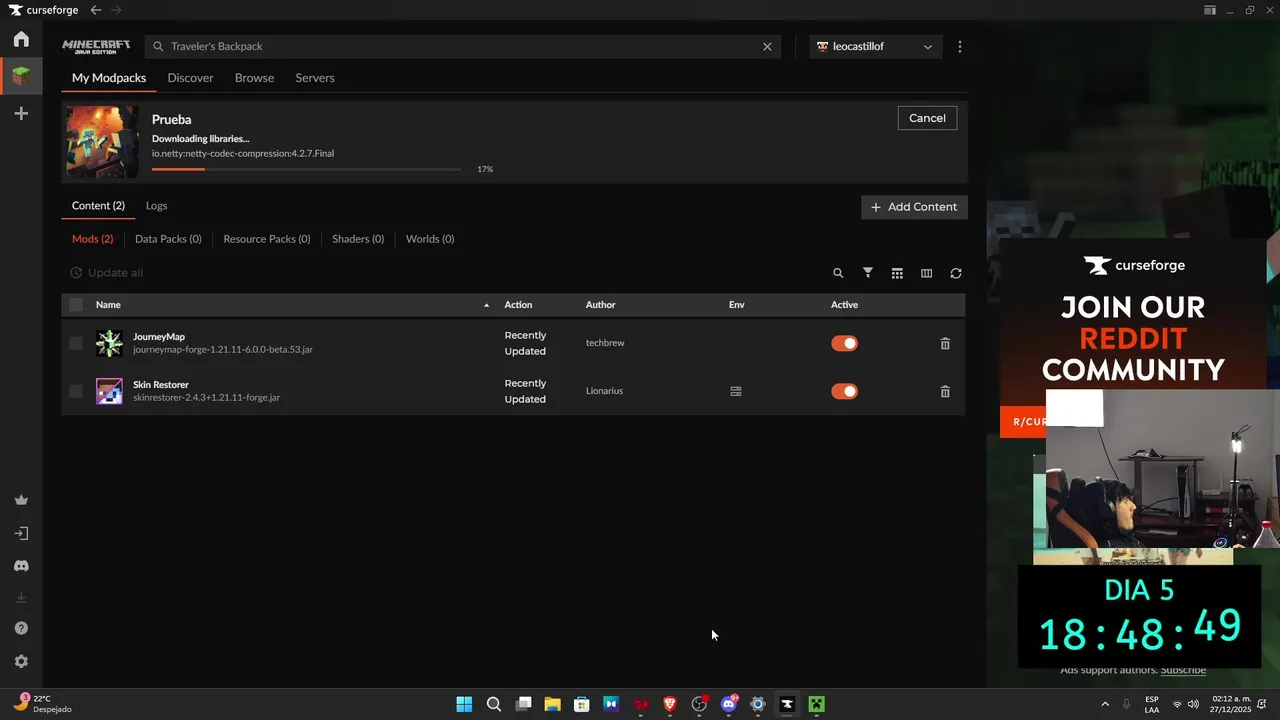Go back using the title bar arrow
The width and height of the screenshot is (1280, 720).
click(x=95, y=10)
